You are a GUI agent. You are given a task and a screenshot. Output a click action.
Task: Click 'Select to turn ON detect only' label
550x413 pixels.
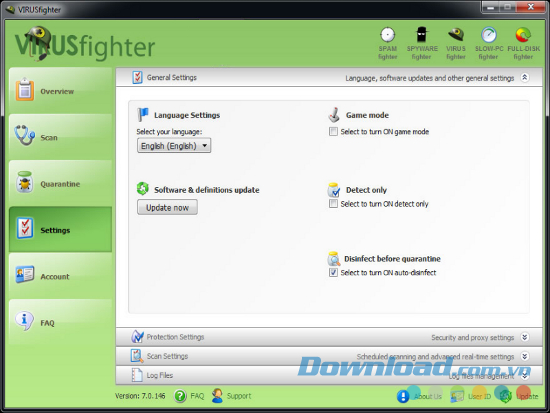click(384, 204)
